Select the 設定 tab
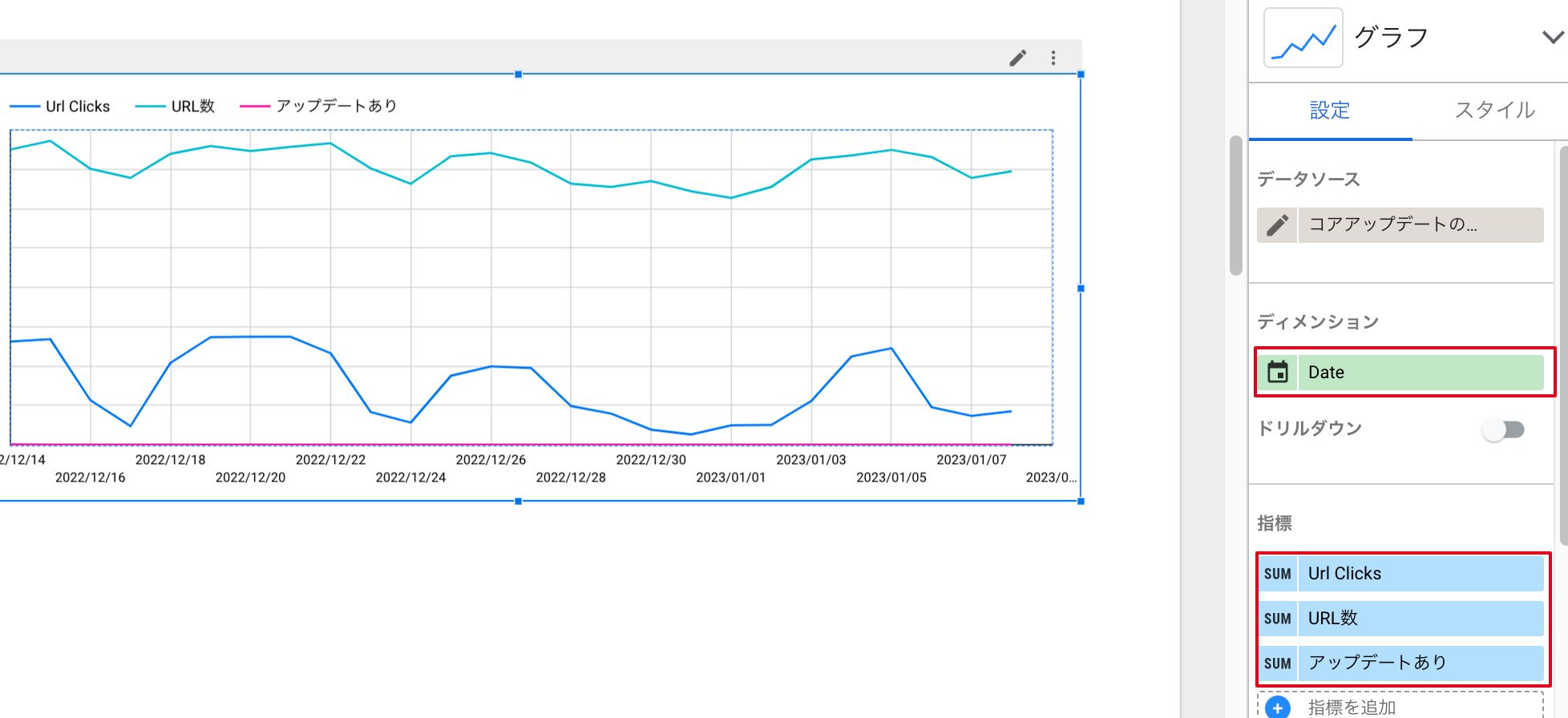Image resolution: width=1568 pixels, height=718 pixels. [x=1330, y=111]
